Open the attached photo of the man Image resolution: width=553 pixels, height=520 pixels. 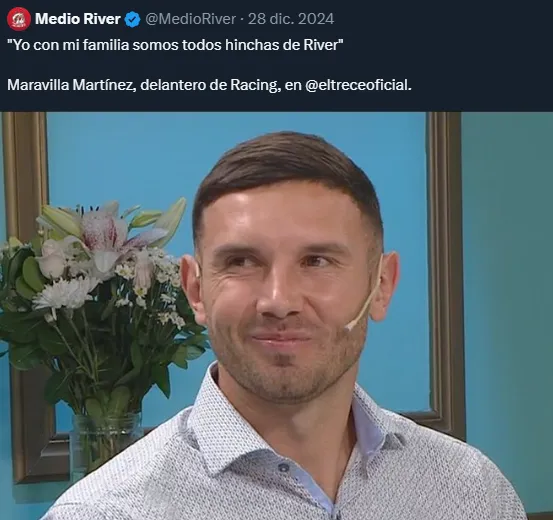coord(276,316)
